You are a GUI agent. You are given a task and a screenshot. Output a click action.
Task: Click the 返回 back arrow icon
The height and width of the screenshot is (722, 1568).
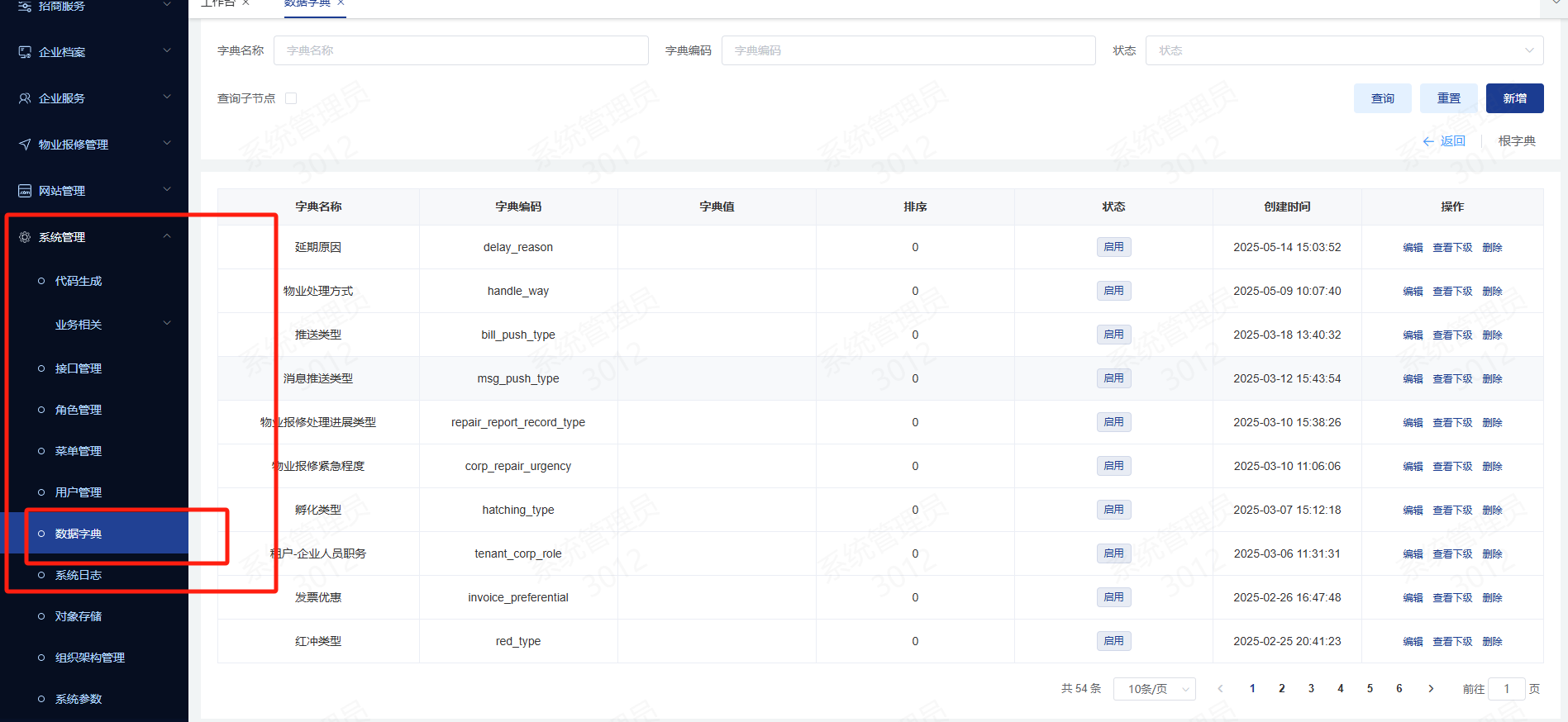point(1428,141)
